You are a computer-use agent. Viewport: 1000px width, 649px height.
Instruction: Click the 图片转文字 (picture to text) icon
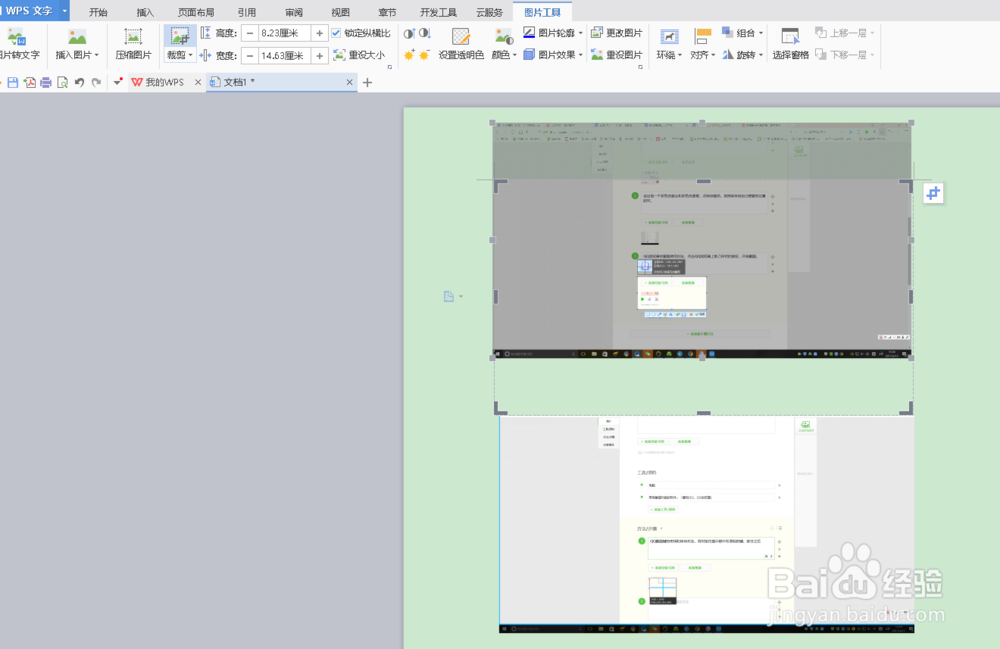15,37
